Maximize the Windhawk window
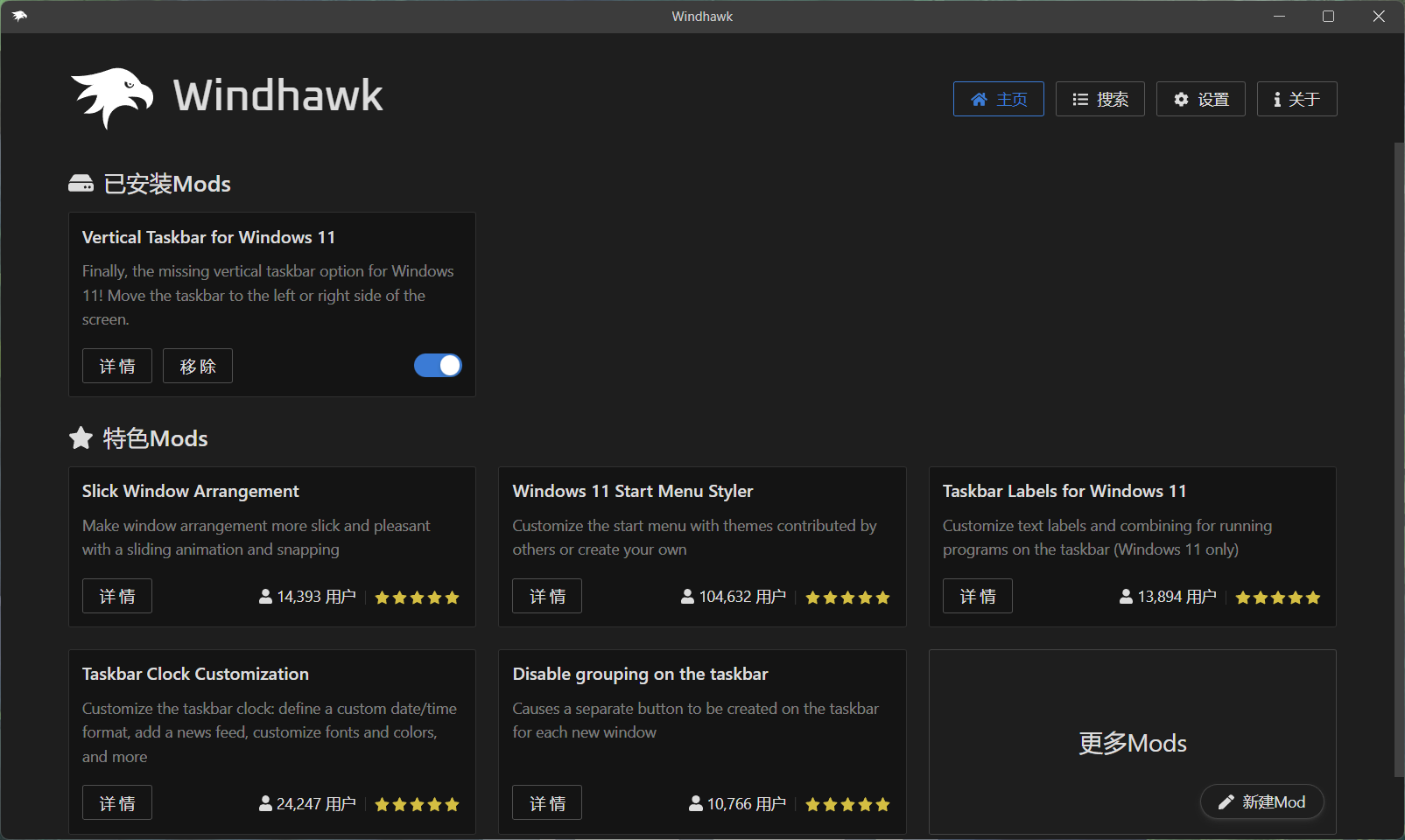Image resolution: width=1405 pixels, height=840 pixels. (x=1328, y=16)
